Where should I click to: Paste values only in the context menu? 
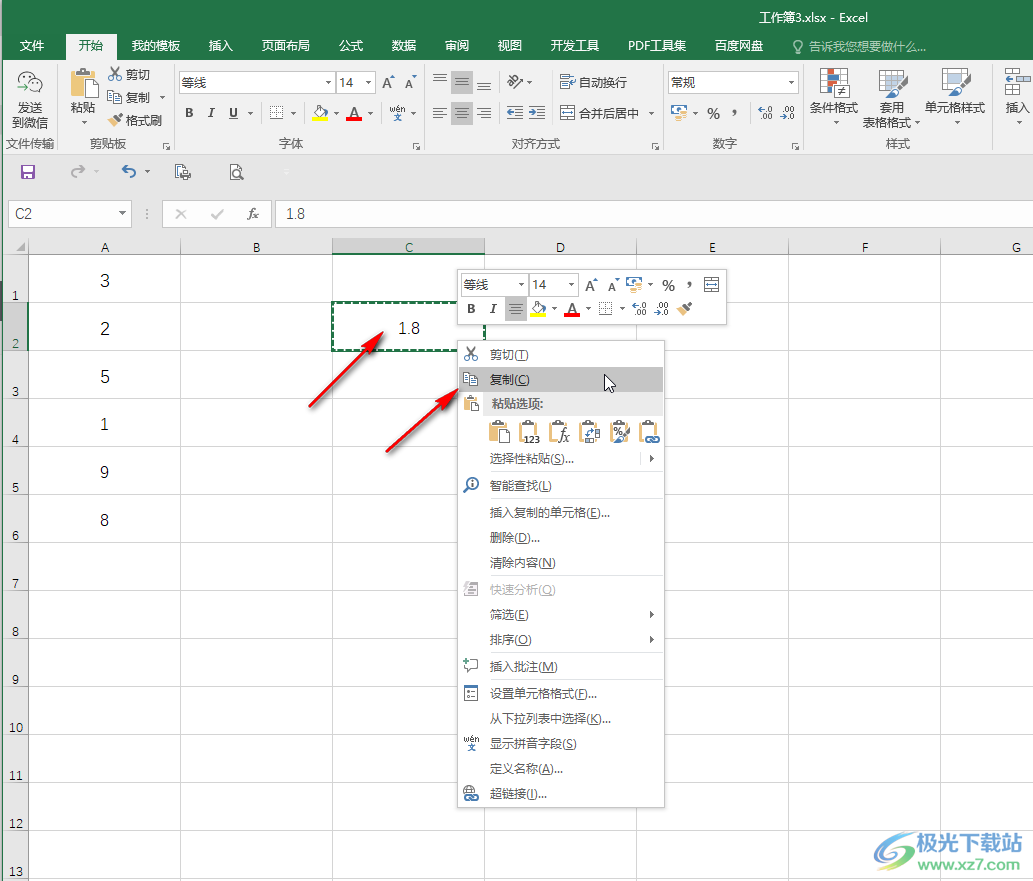[529, 432]
